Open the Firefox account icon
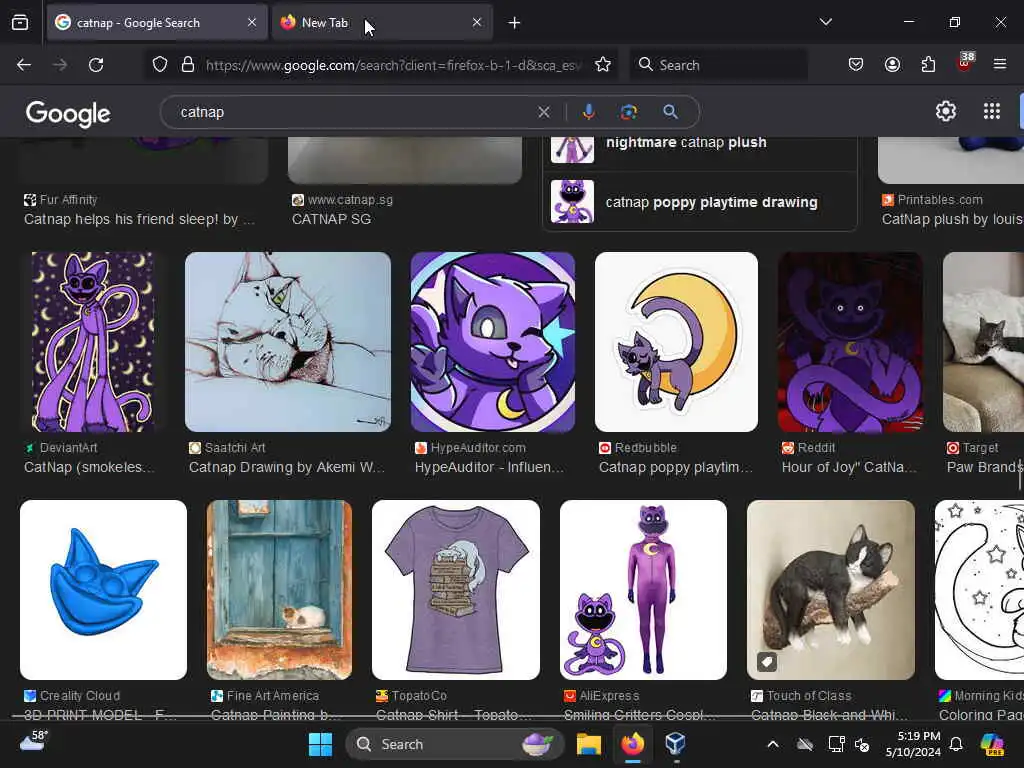 (892, 65)
